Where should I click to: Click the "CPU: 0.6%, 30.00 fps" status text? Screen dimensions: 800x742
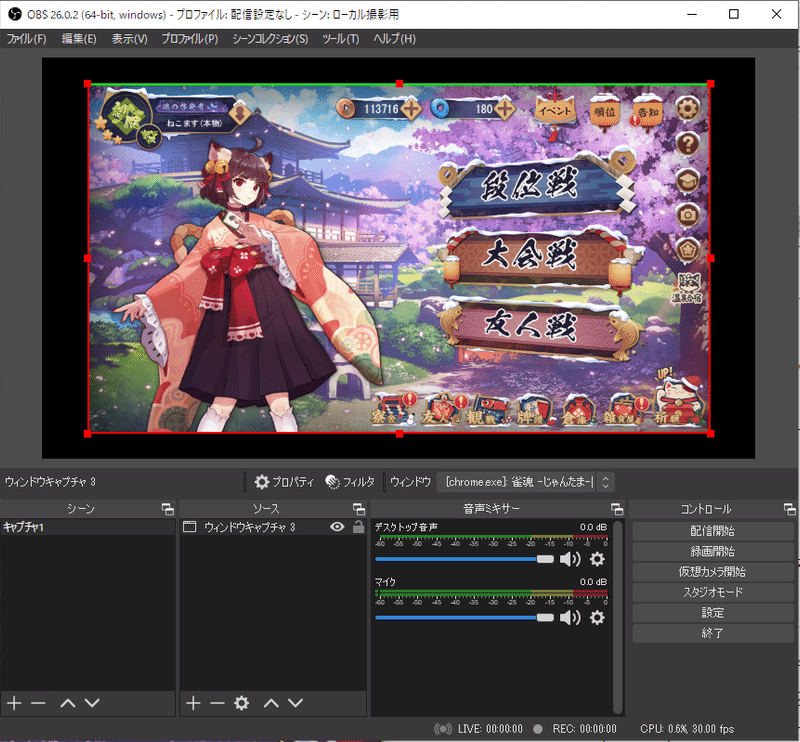point(687,729)
